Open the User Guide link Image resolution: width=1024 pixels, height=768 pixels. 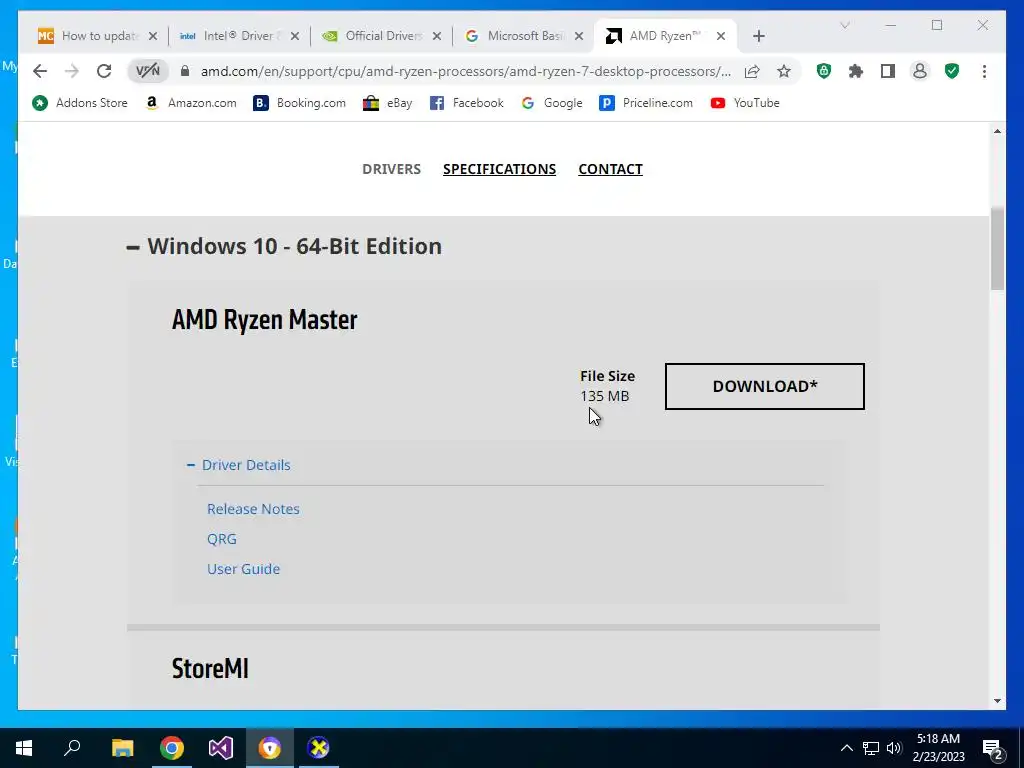pos(244,569)
